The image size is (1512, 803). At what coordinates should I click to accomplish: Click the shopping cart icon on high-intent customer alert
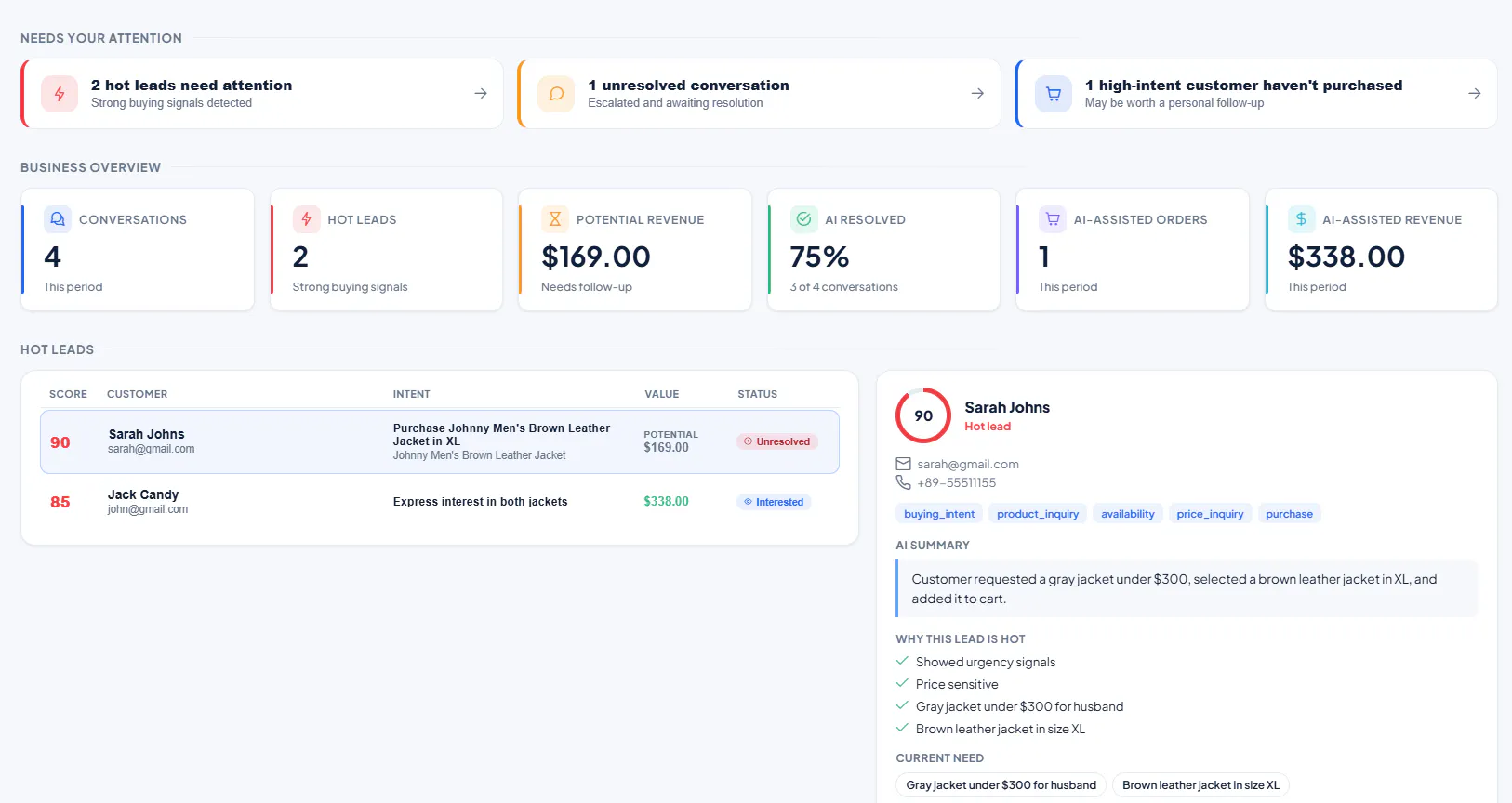point(1054,94)
